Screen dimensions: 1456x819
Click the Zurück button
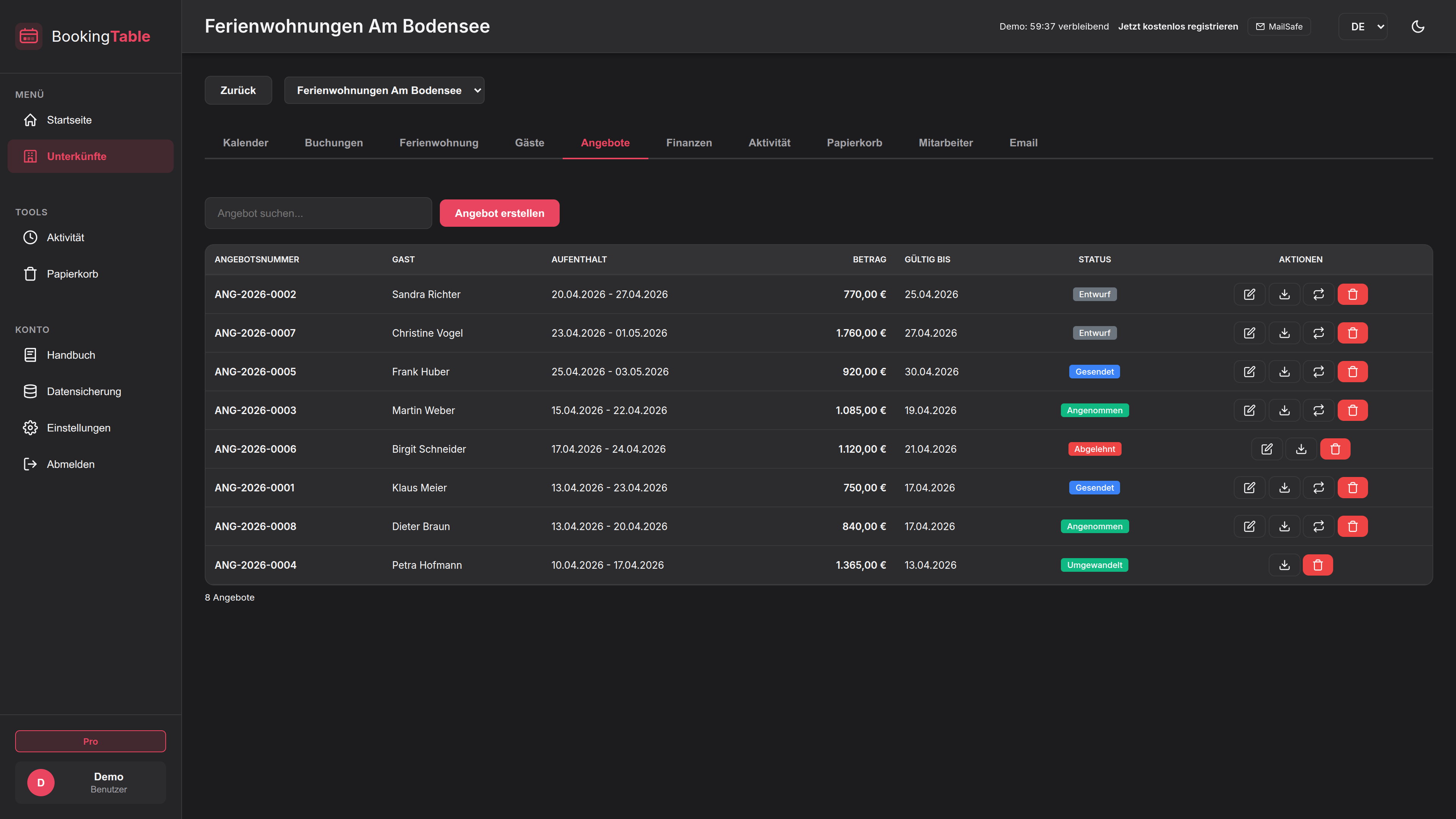coord(238,91)
